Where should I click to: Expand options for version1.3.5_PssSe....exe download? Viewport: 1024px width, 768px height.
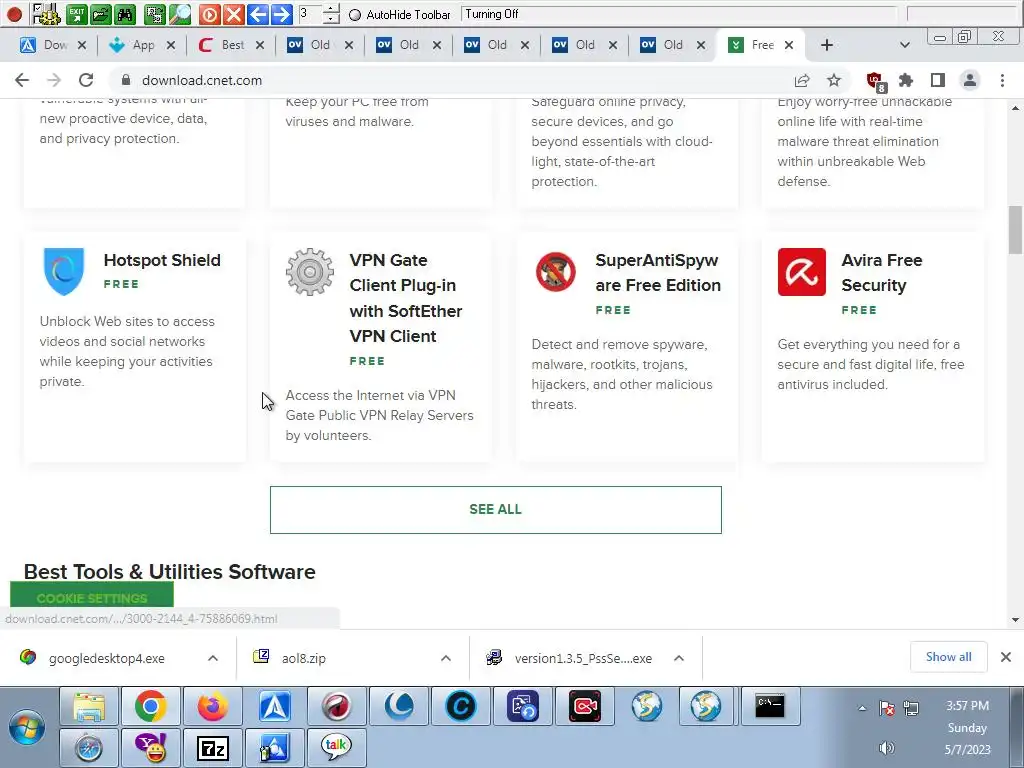(679, 658)
